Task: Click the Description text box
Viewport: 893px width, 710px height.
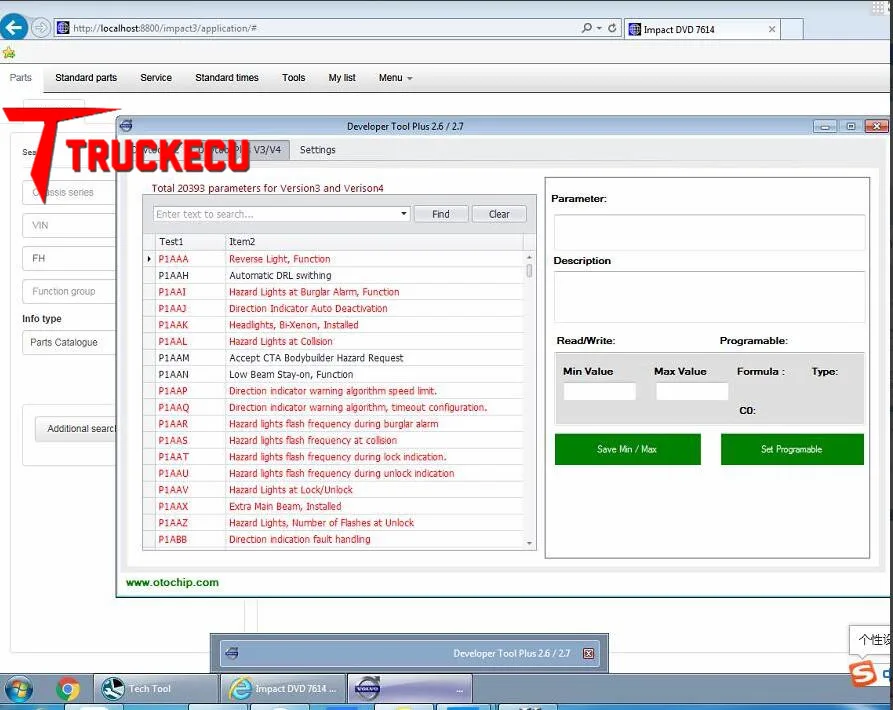Action: (709, 297)
